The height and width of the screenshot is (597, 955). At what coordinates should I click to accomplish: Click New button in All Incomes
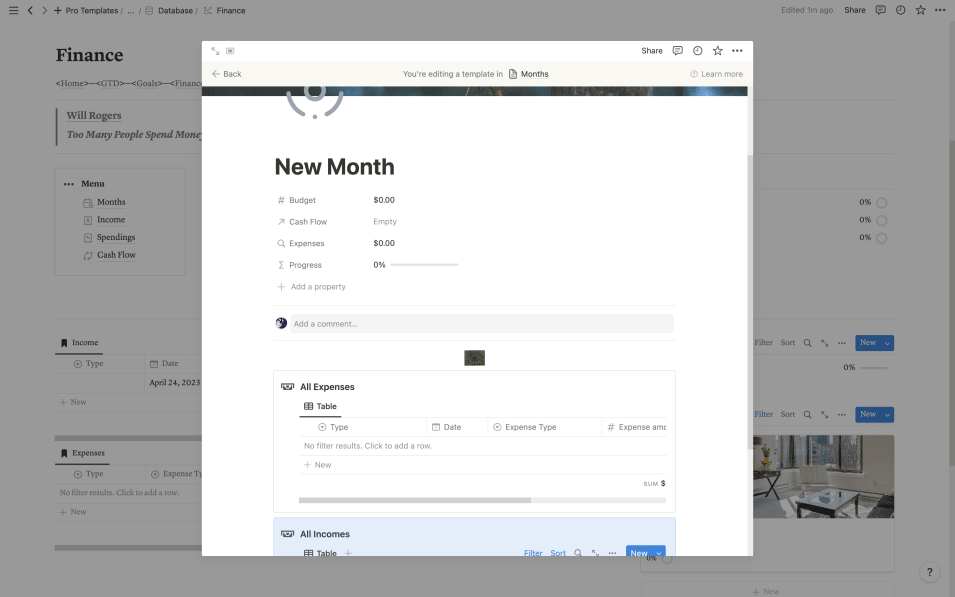click(638, 553)
